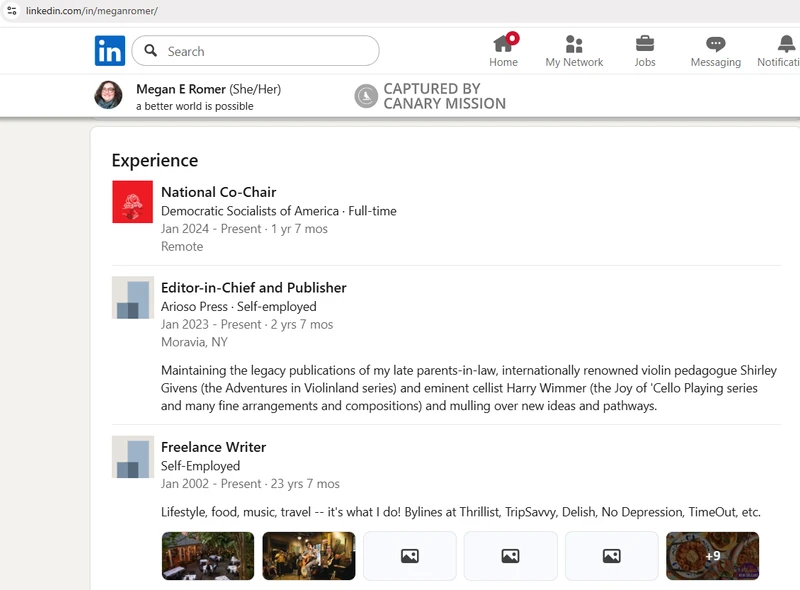The image size is (800, 590).
Task: Click the Megan E Romer name in header
Action: [181, 89]
